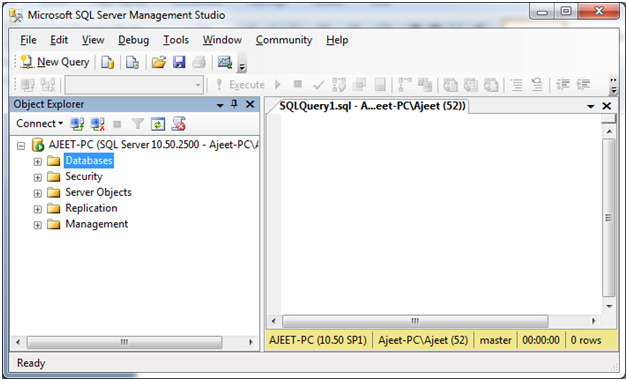Click the Stop icon in Object Explorer
The image size is (628, 381).
(117, 125)
